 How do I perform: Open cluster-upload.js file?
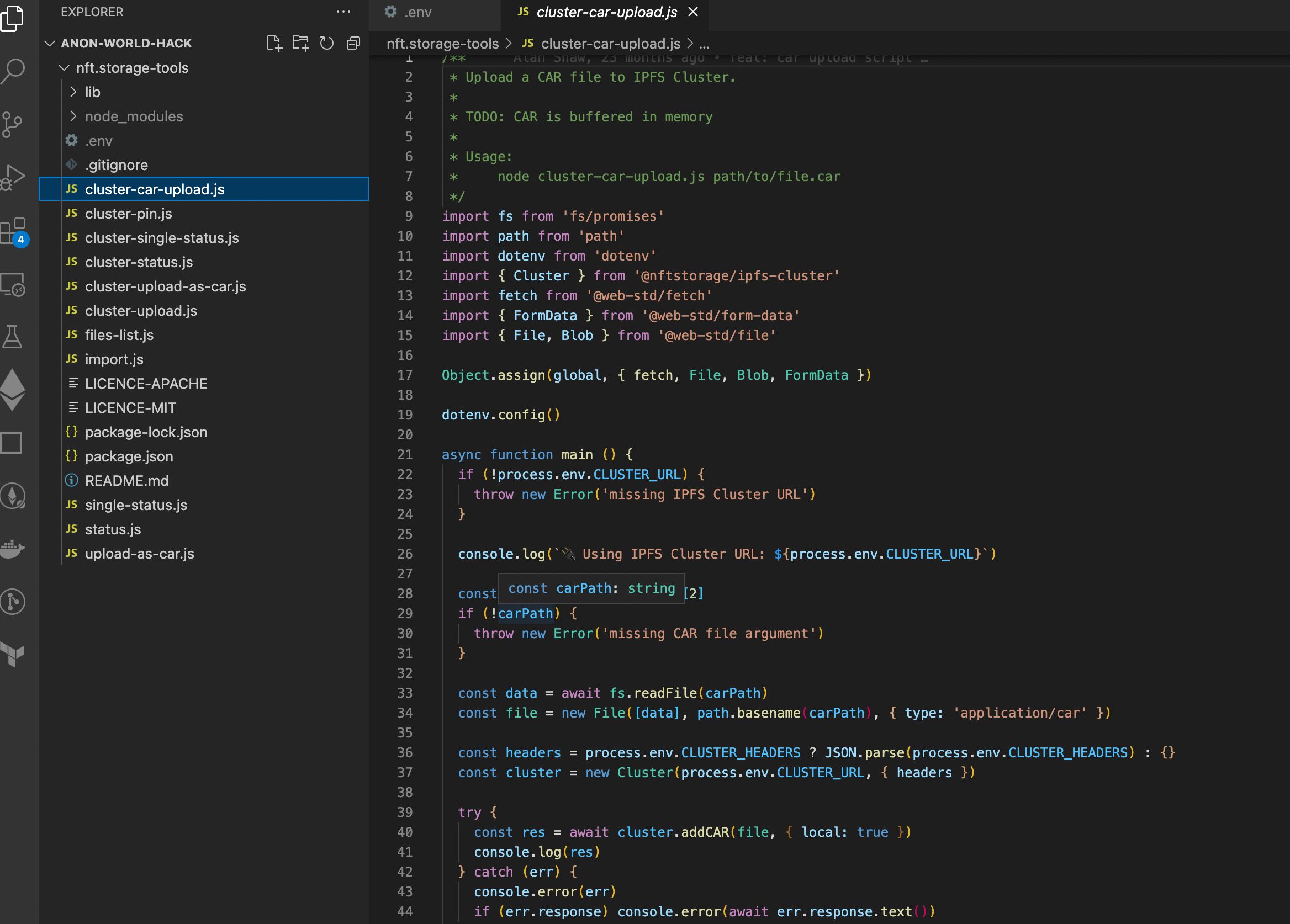pos(204,310)
